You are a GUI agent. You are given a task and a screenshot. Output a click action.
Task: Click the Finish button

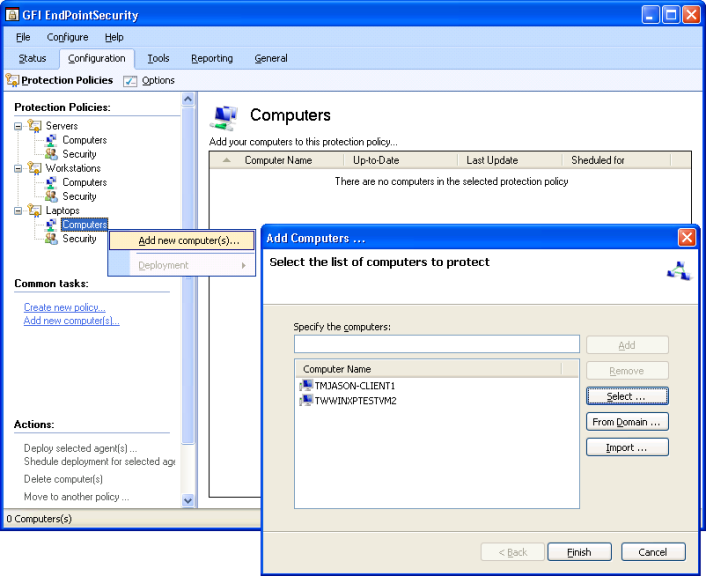click(x=579, y=552)
